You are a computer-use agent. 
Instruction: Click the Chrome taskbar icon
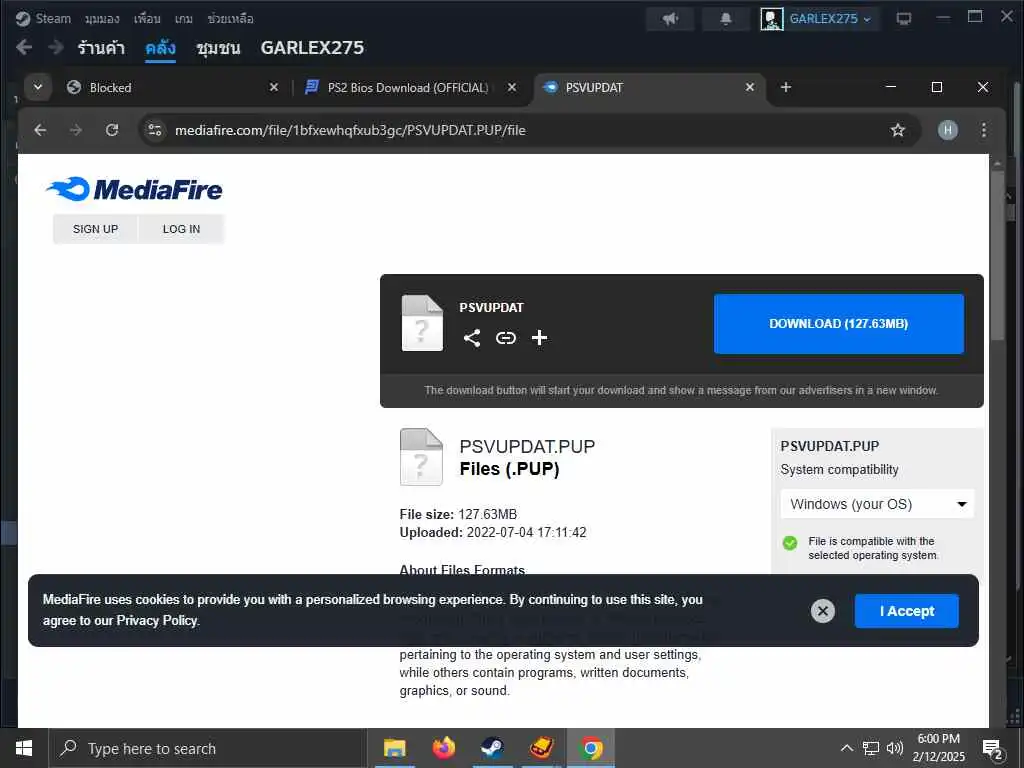tap(592, 748)
